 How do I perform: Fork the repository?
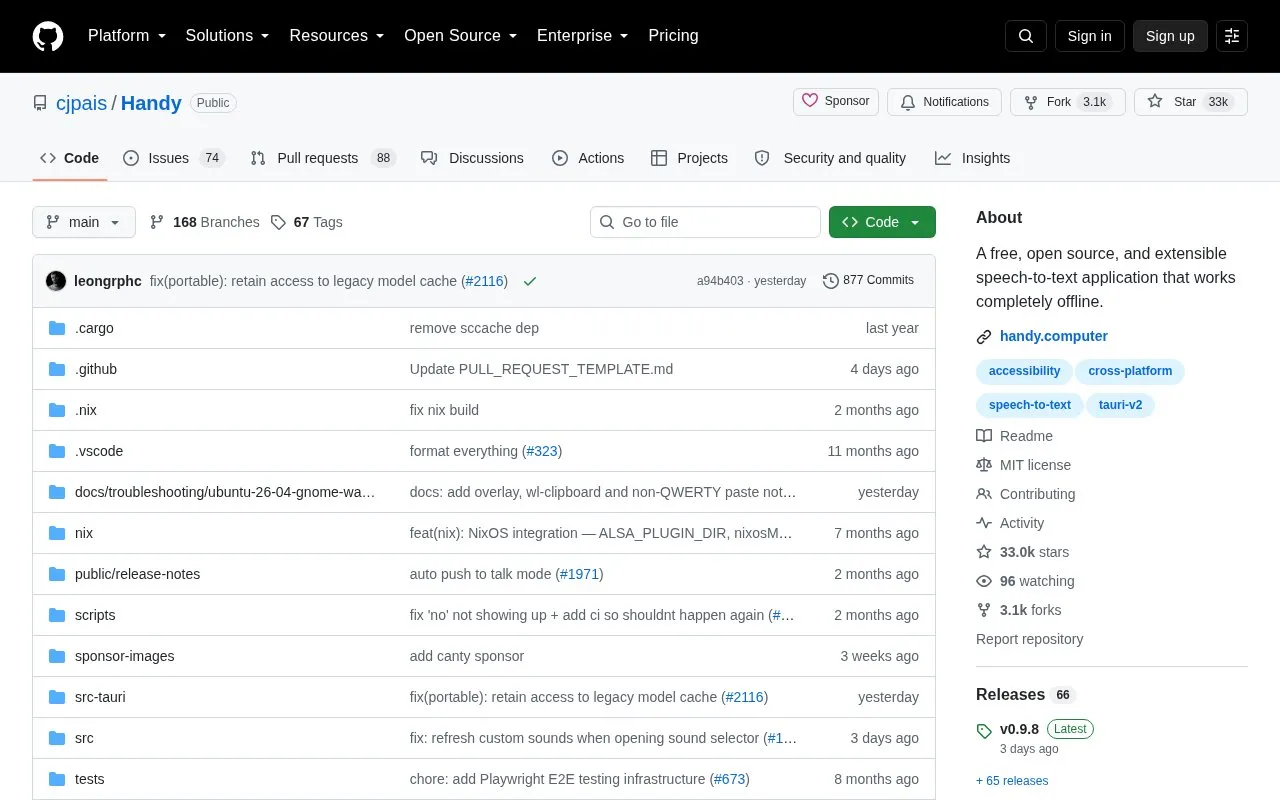1068,102
